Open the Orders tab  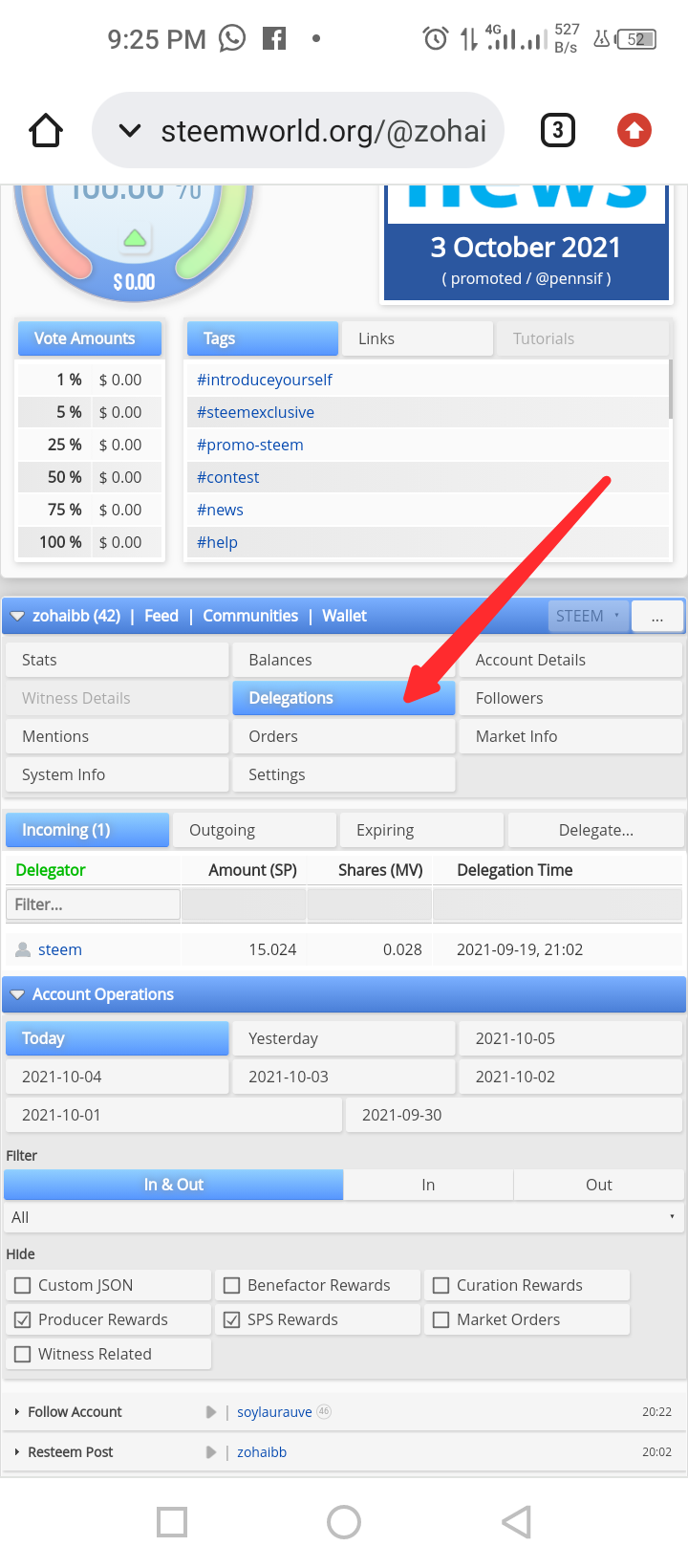(x=344, y=736)
